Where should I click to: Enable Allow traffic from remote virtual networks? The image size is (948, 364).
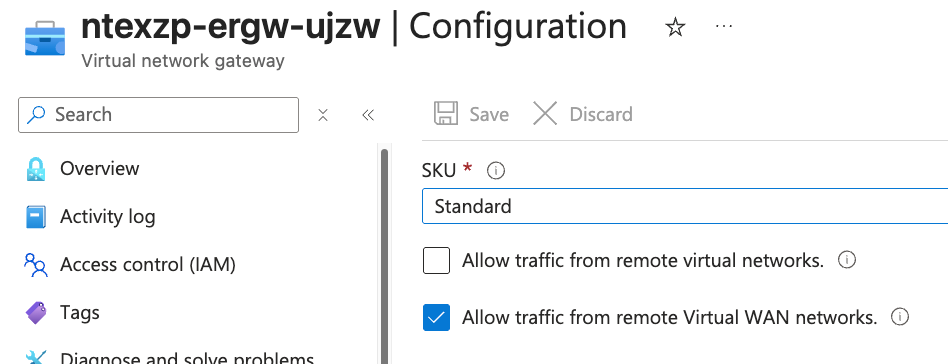click(x=437, y=261)
